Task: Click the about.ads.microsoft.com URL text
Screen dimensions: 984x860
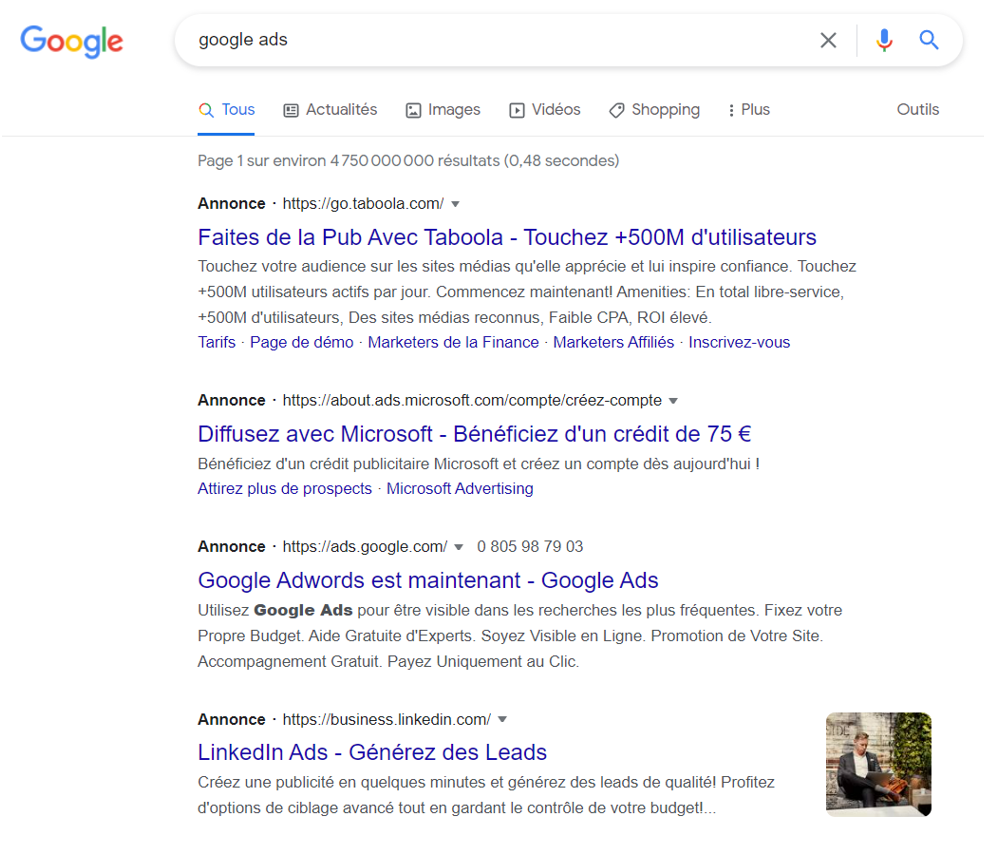Action: click(472, 400)
